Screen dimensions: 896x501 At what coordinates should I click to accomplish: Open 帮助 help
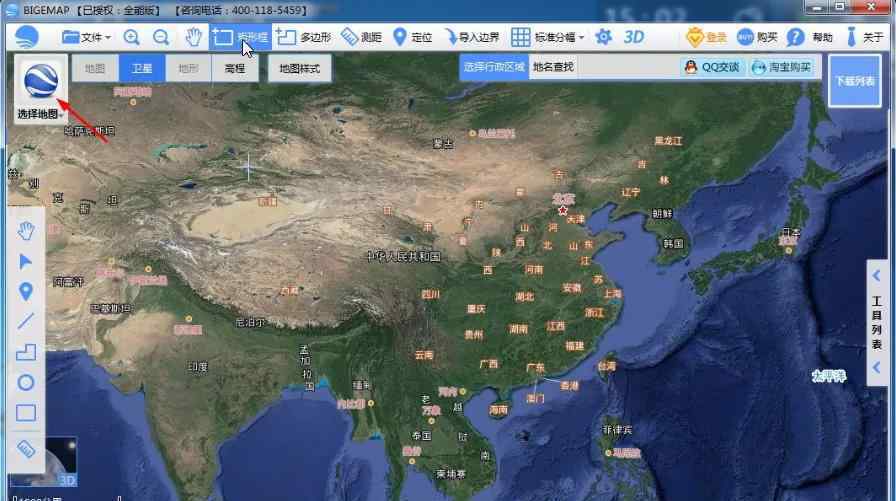tap(809, 38)
